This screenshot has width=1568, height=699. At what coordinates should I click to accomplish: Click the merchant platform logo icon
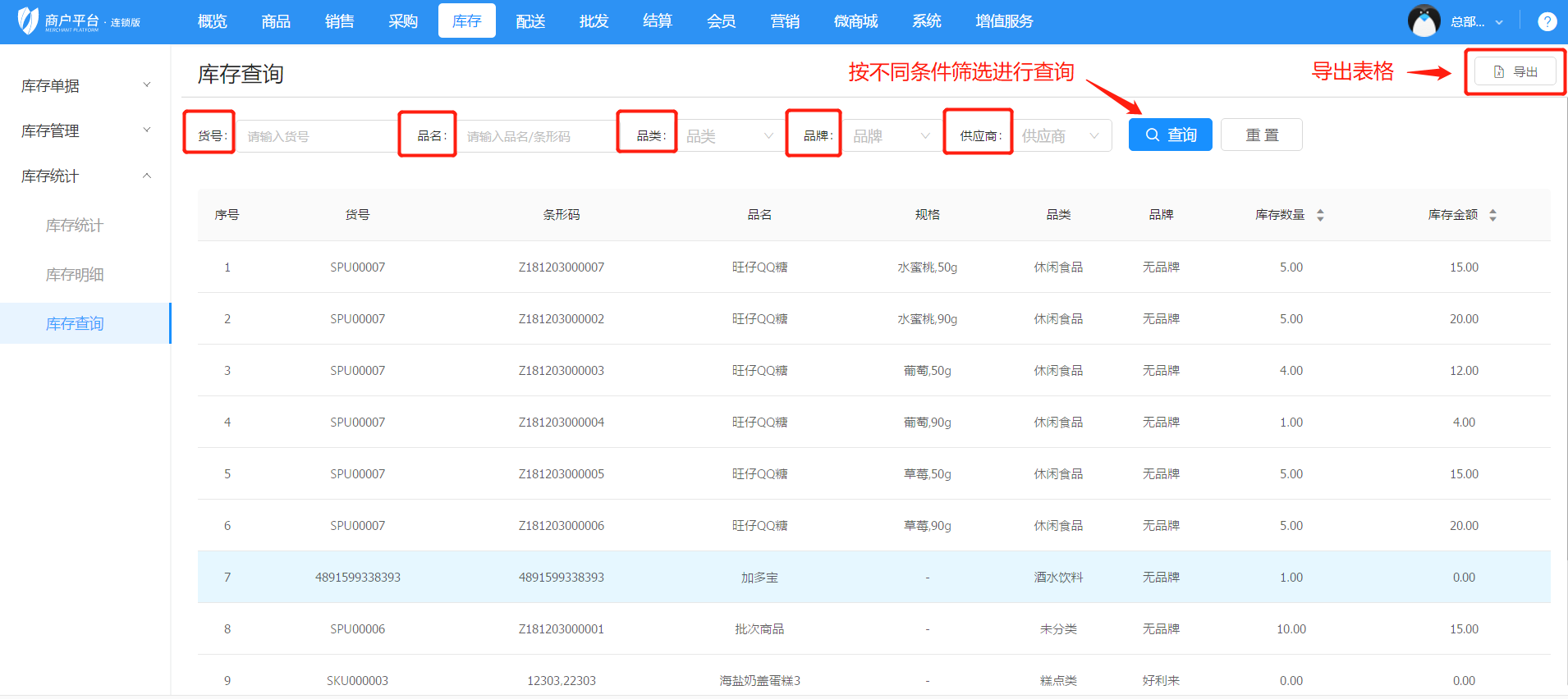(x=28, y=21)
